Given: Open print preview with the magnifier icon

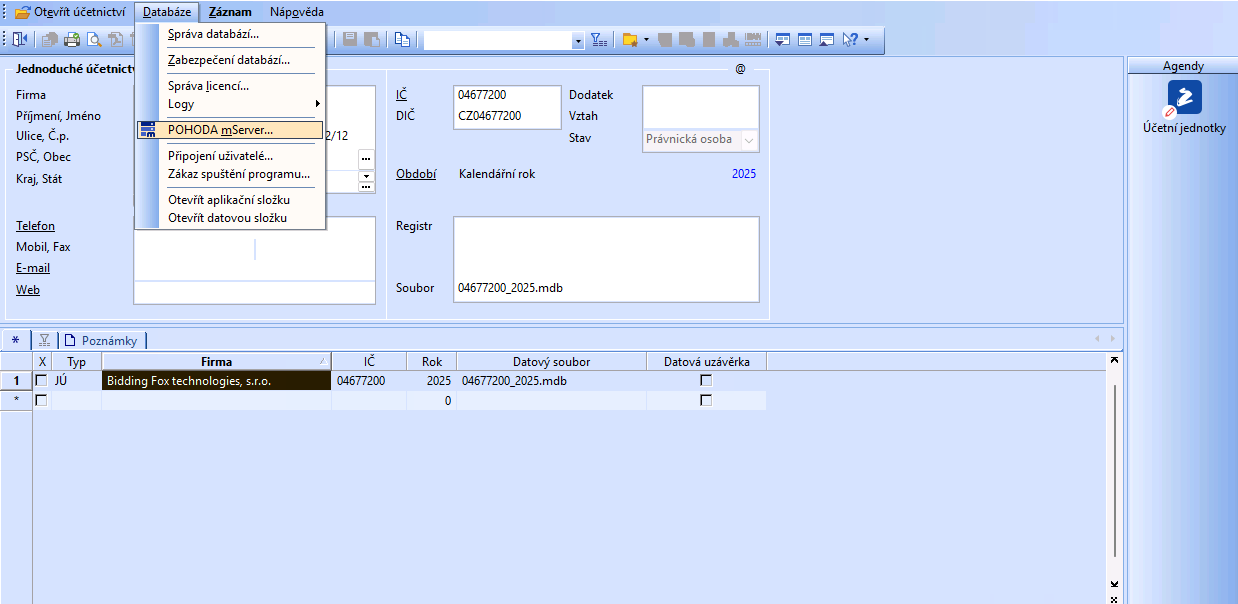Looking at the screenshot, I should point(94,40).
